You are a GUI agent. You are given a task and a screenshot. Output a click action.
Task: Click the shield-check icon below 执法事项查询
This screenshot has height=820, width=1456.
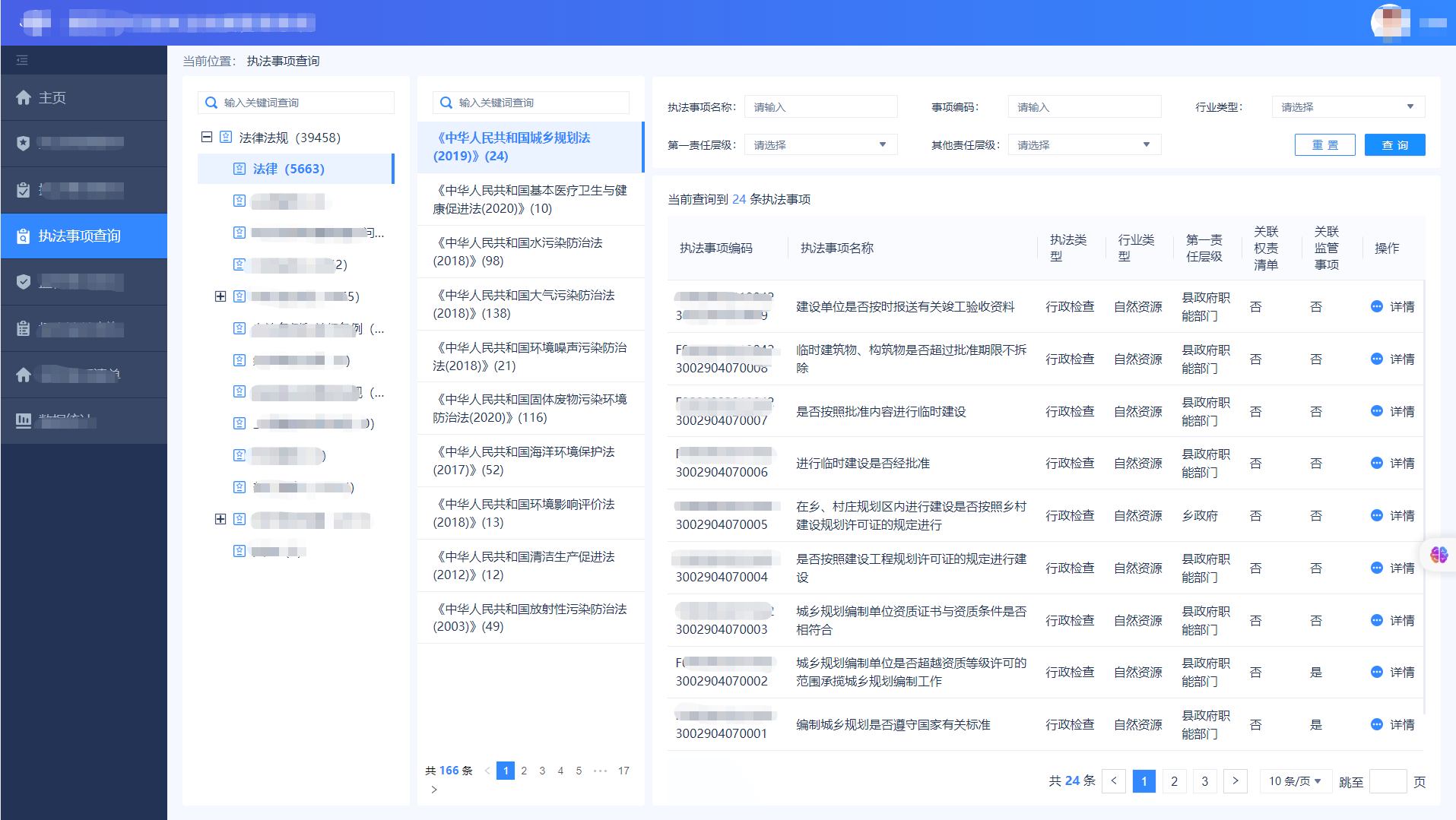click(24, 281)
